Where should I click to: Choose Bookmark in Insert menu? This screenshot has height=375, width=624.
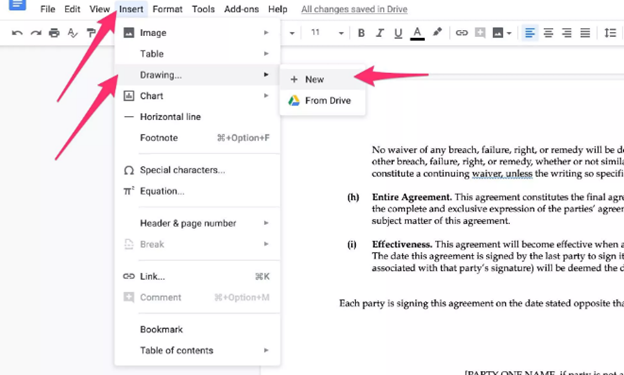(197, 330)
